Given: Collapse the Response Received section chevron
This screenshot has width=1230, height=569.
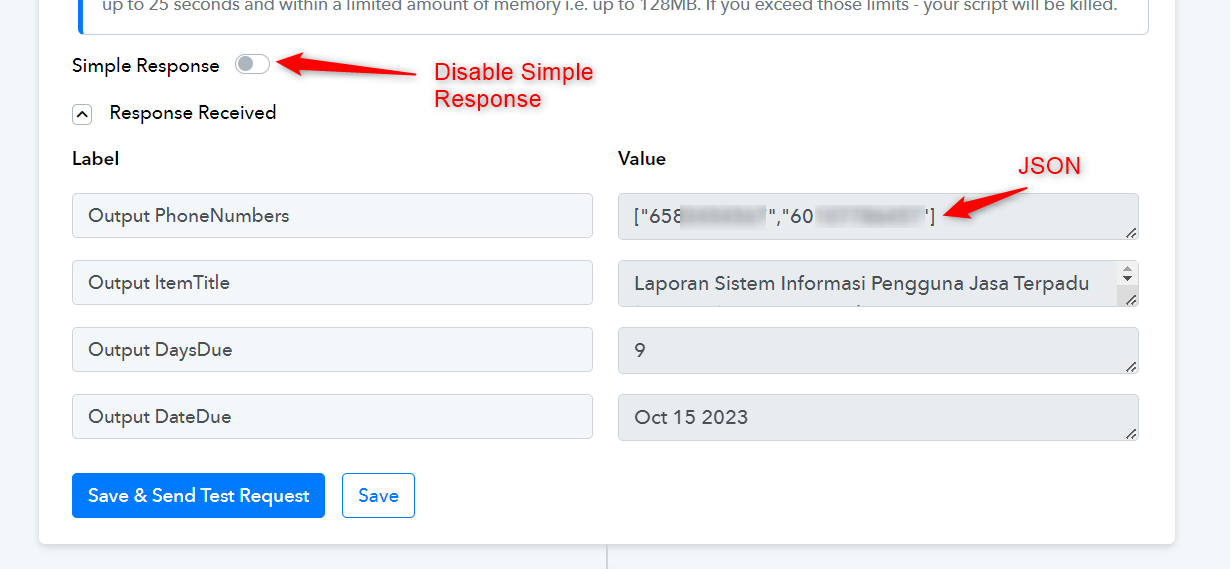Looking at the screenshot, I should pos(82,114).
